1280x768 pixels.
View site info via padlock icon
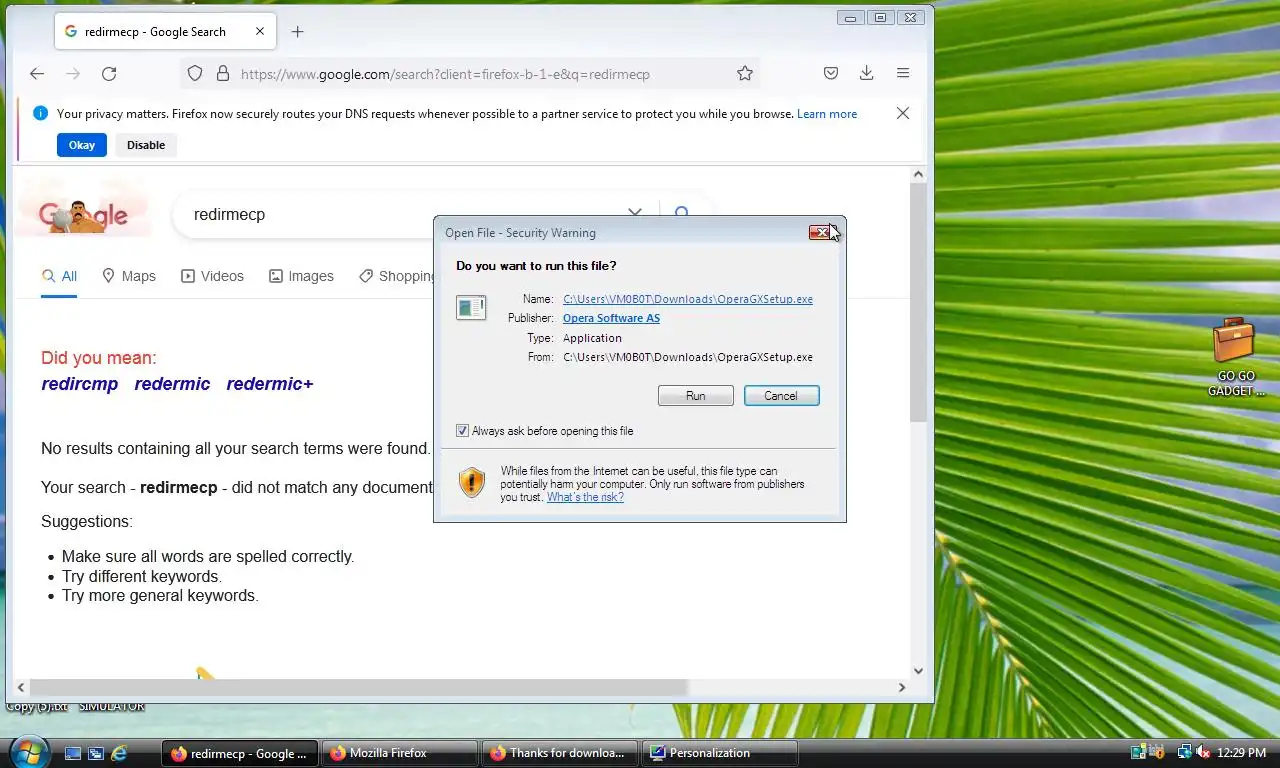coord(222,73)
